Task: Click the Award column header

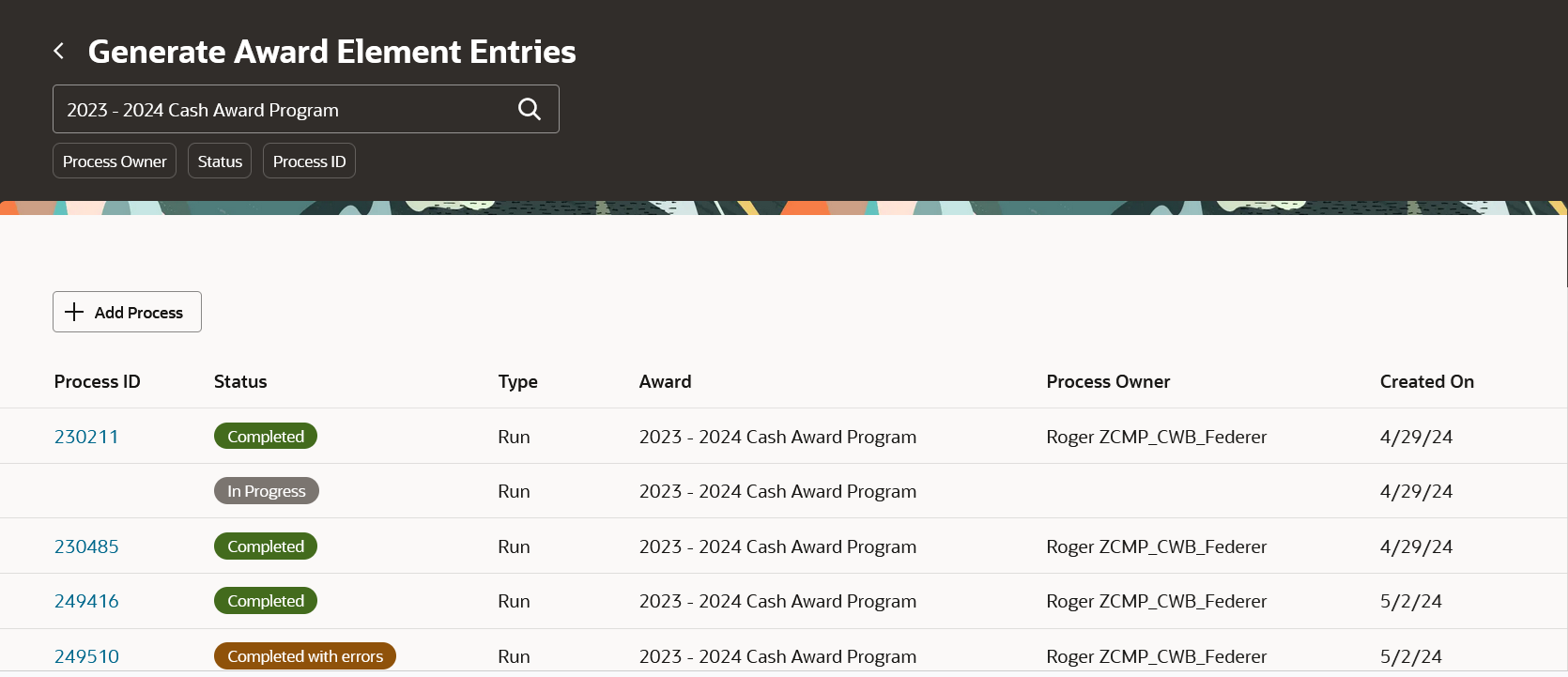Action: (x=666, y=381)
